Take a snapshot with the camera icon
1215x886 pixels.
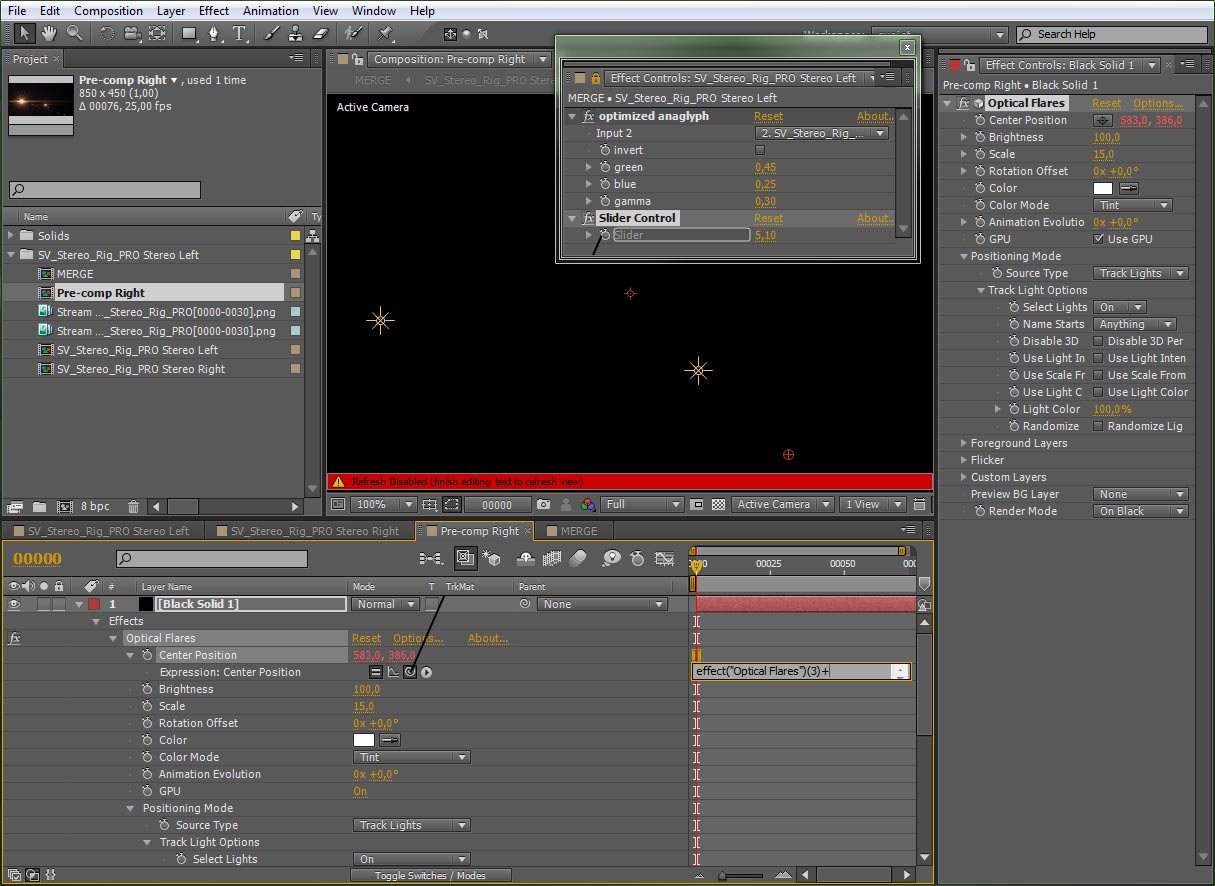tap(543, 505)
